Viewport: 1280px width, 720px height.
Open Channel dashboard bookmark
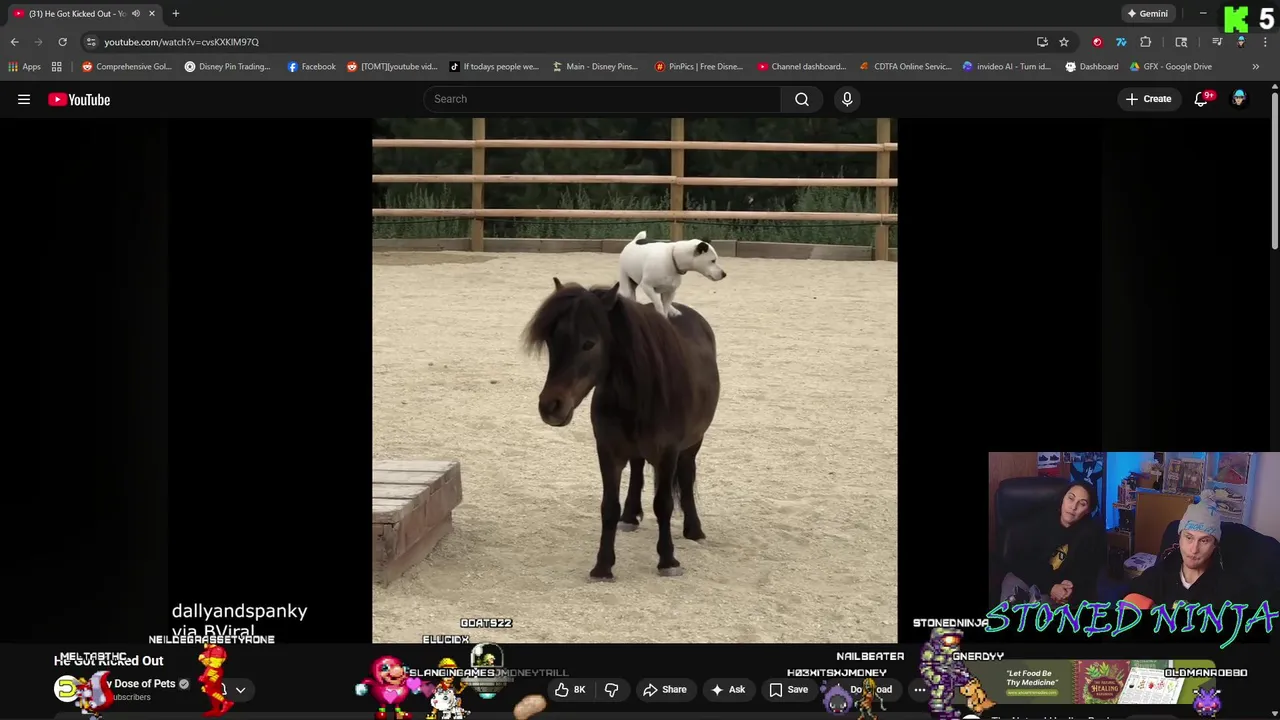(x=802, y=67)
